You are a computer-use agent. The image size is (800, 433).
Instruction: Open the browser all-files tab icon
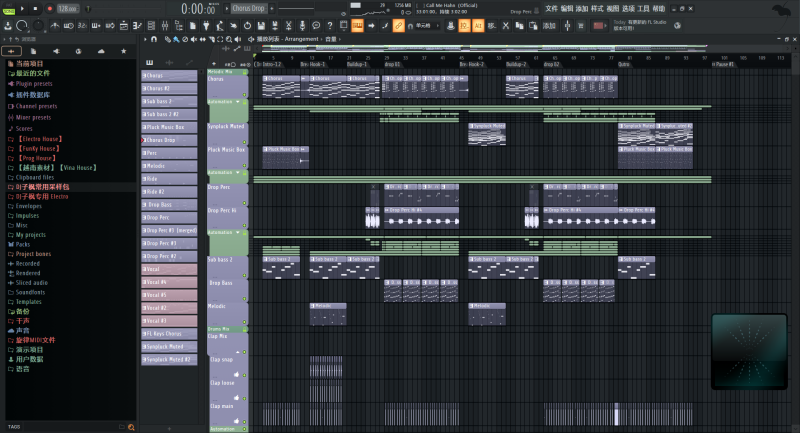[x=11, y=51]
